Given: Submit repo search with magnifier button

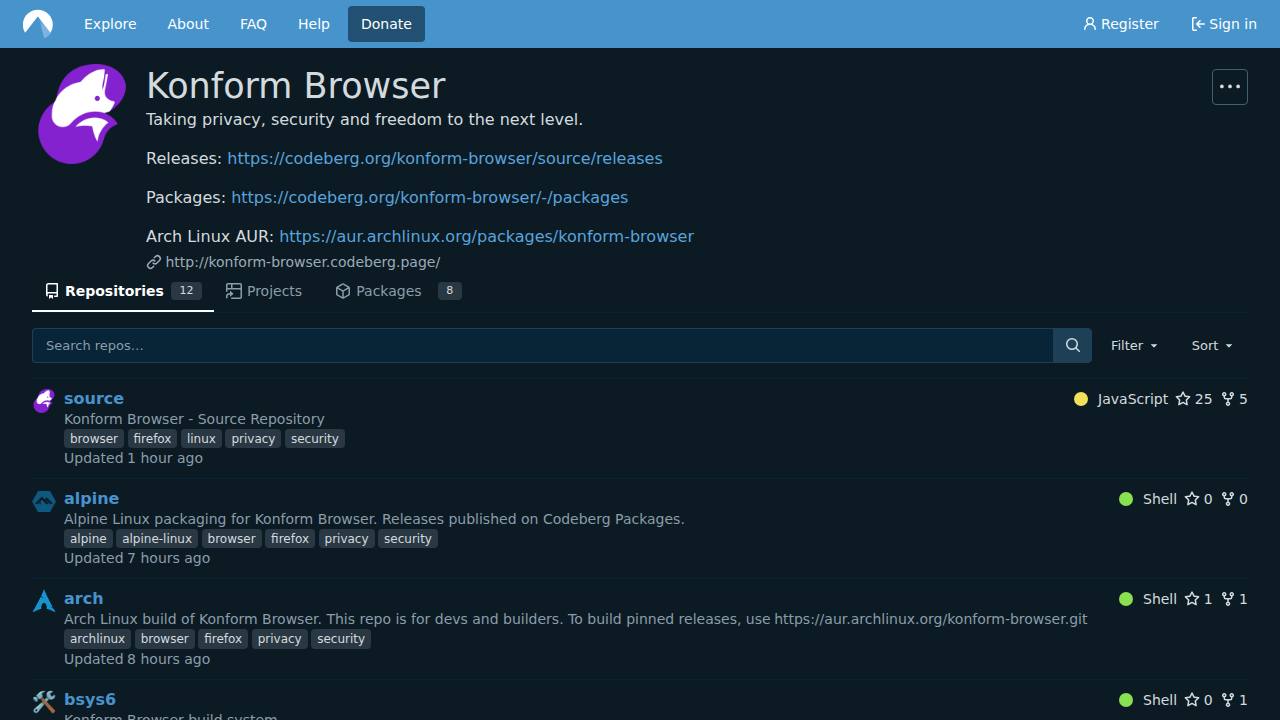Looking at the screenshot, I should click(x=1072, y=345).
